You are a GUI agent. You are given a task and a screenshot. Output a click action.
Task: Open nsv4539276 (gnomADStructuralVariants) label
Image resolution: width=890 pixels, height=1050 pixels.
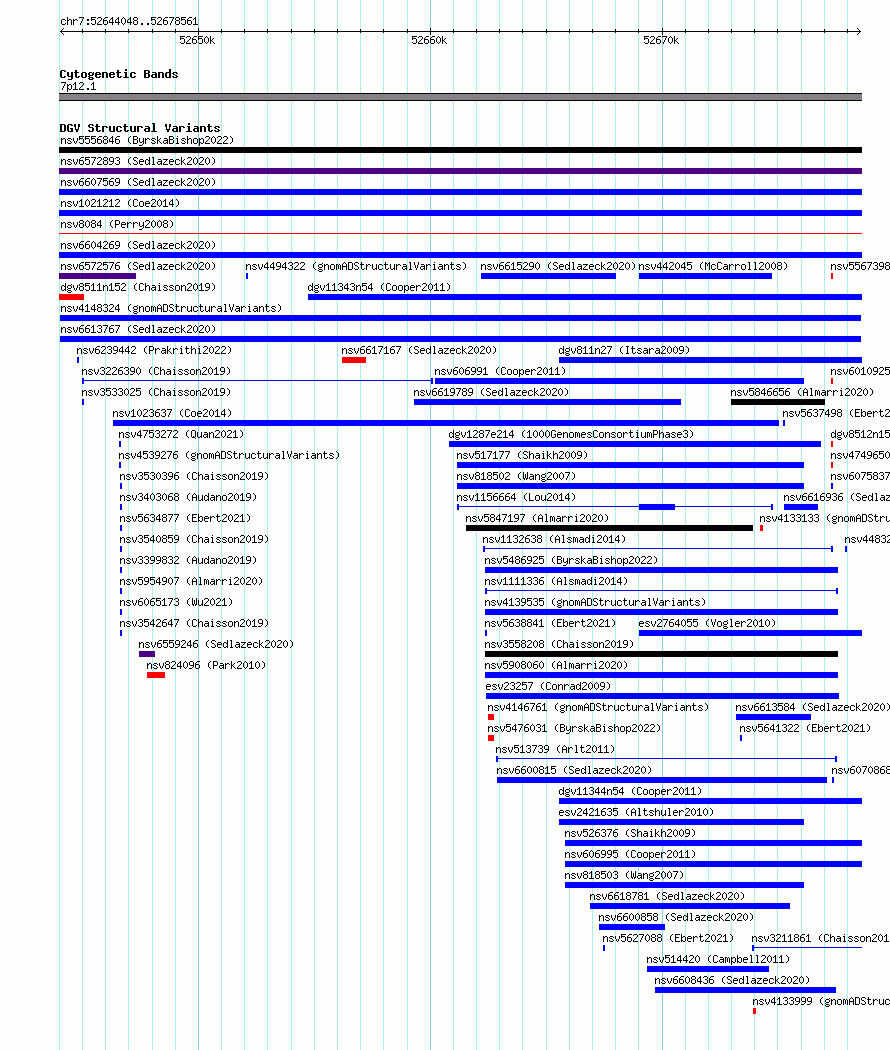229,455
